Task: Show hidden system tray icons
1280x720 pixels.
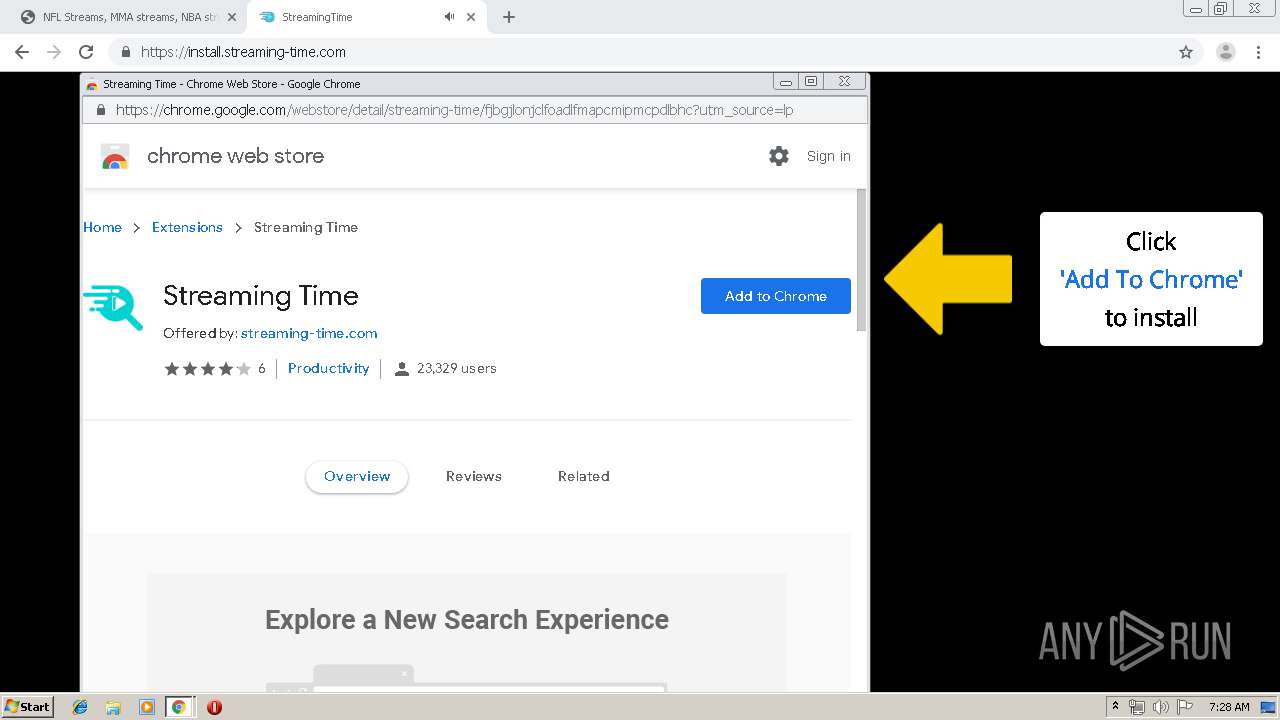Action: (1116, 707)
